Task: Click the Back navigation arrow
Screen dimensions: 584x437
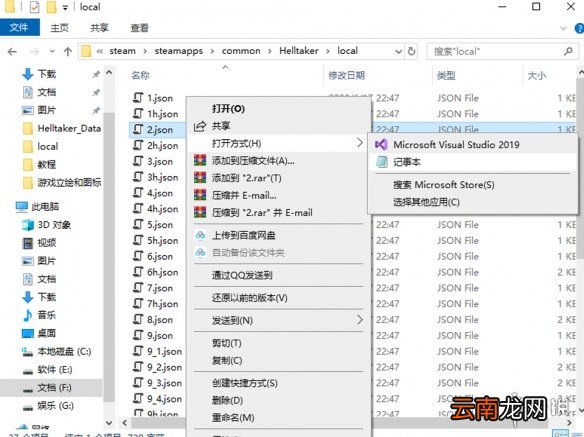Action: (x=12, y=51)
